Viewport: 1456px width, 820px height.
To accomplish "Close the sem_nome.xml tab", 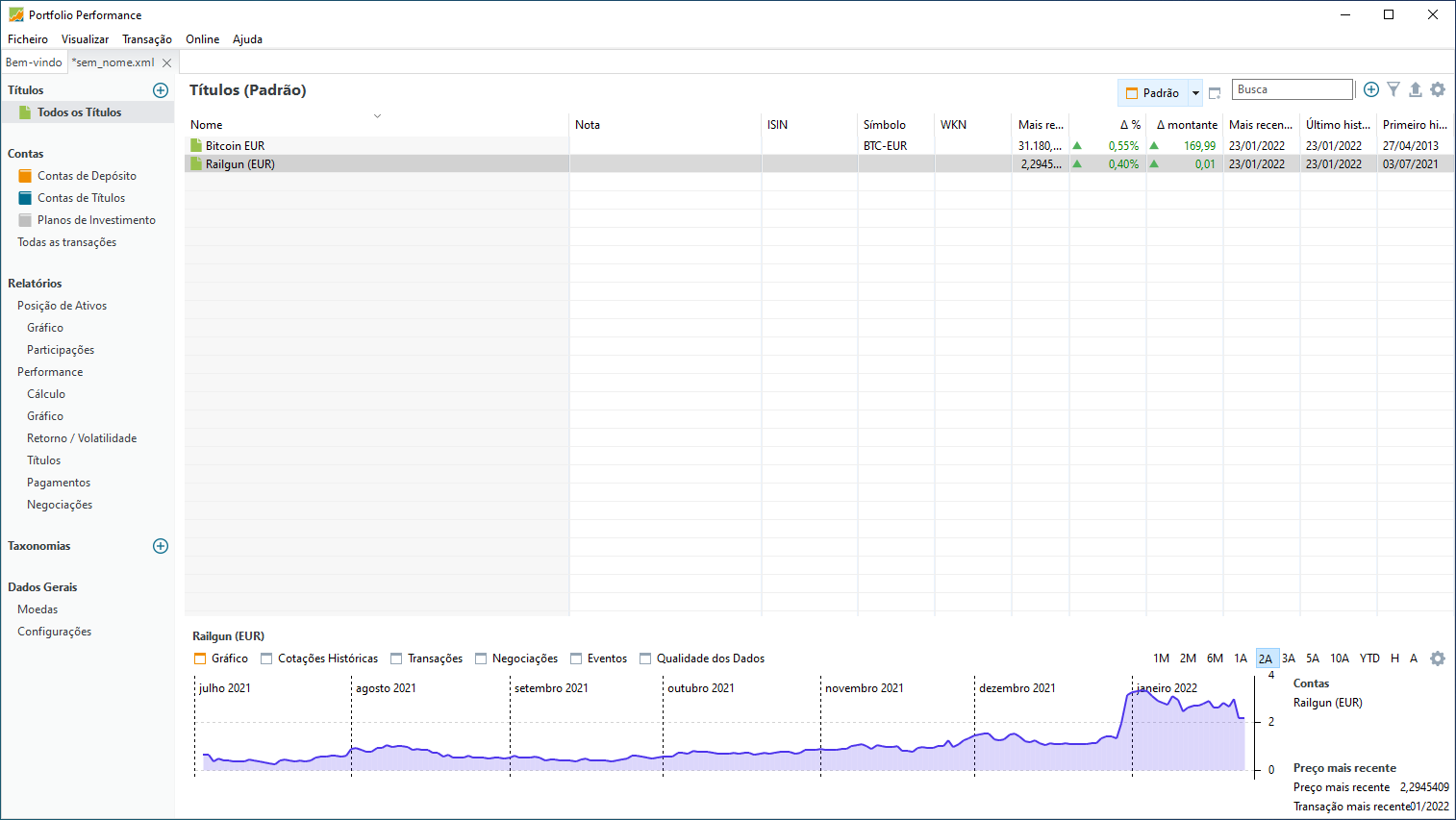I will [166, 62].
